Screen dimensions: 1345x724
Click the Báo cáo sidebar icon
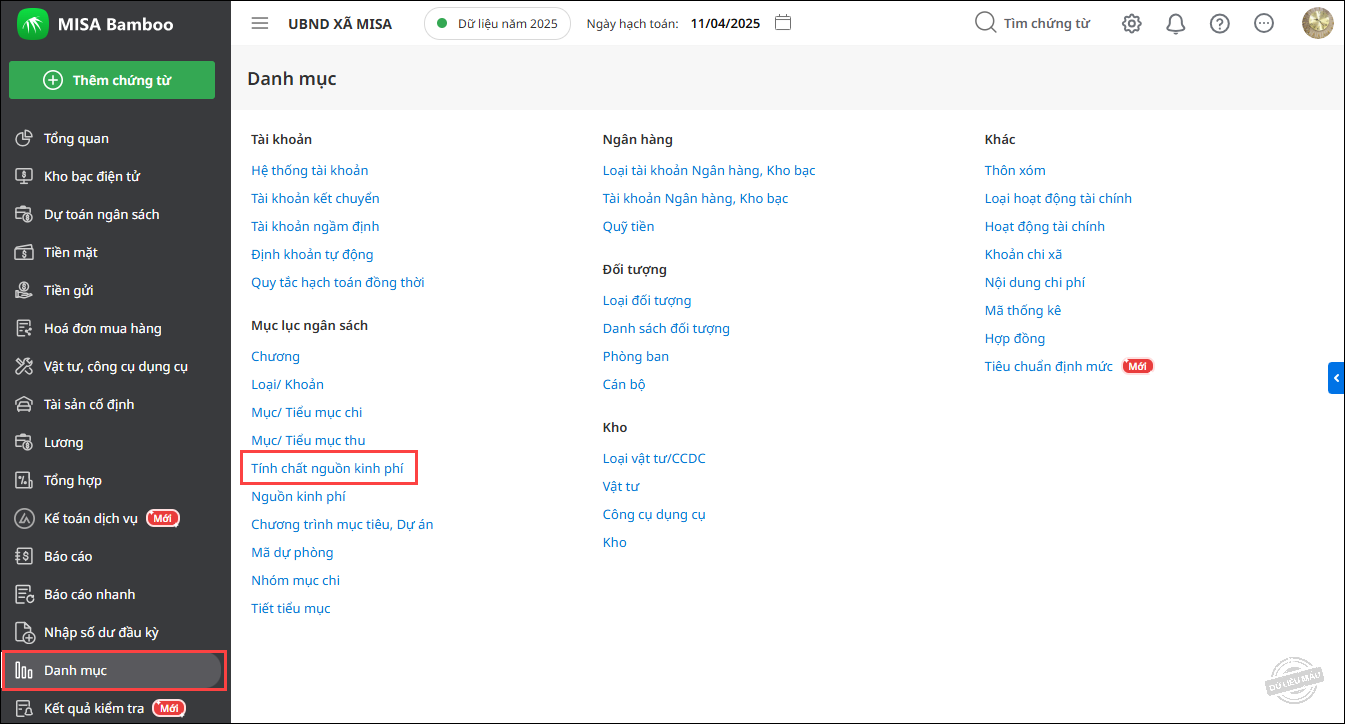pos(26,556)
